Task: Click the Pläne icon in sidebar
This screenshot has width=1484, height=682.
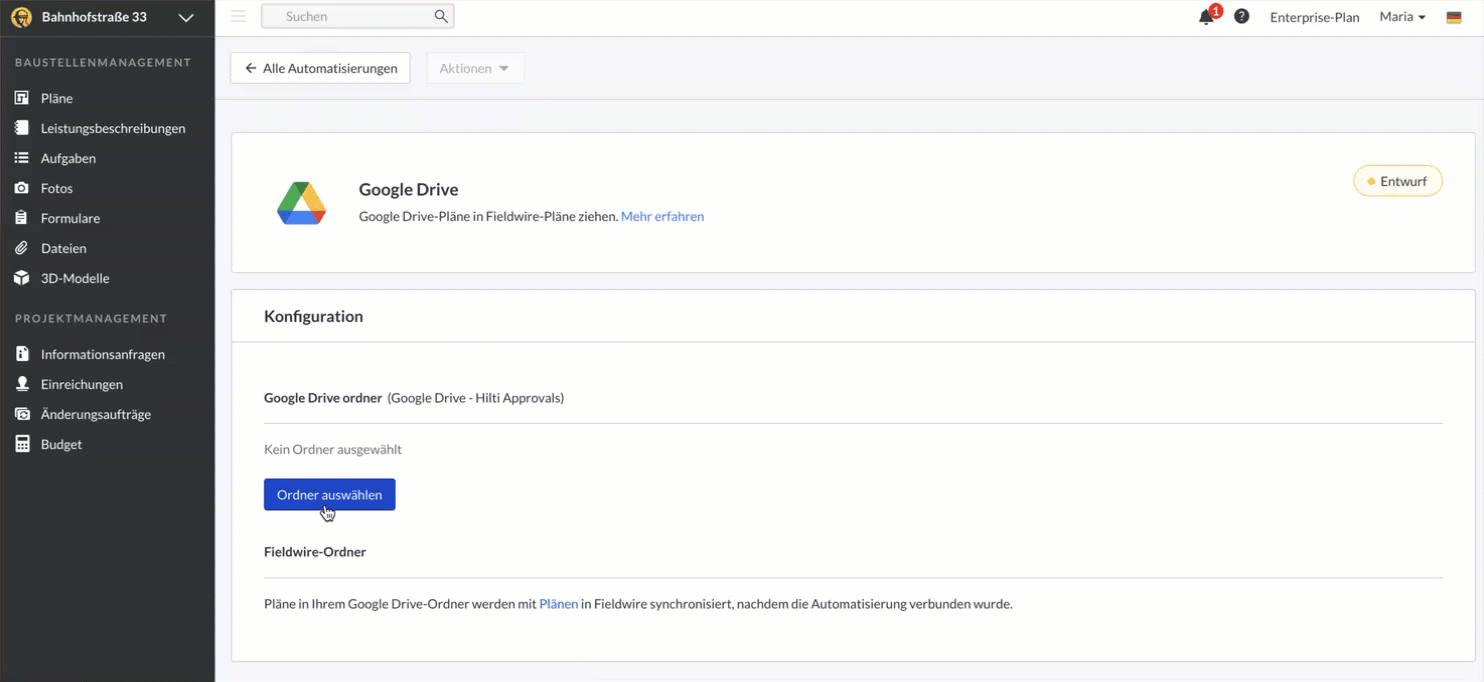Action: point(22,98)
